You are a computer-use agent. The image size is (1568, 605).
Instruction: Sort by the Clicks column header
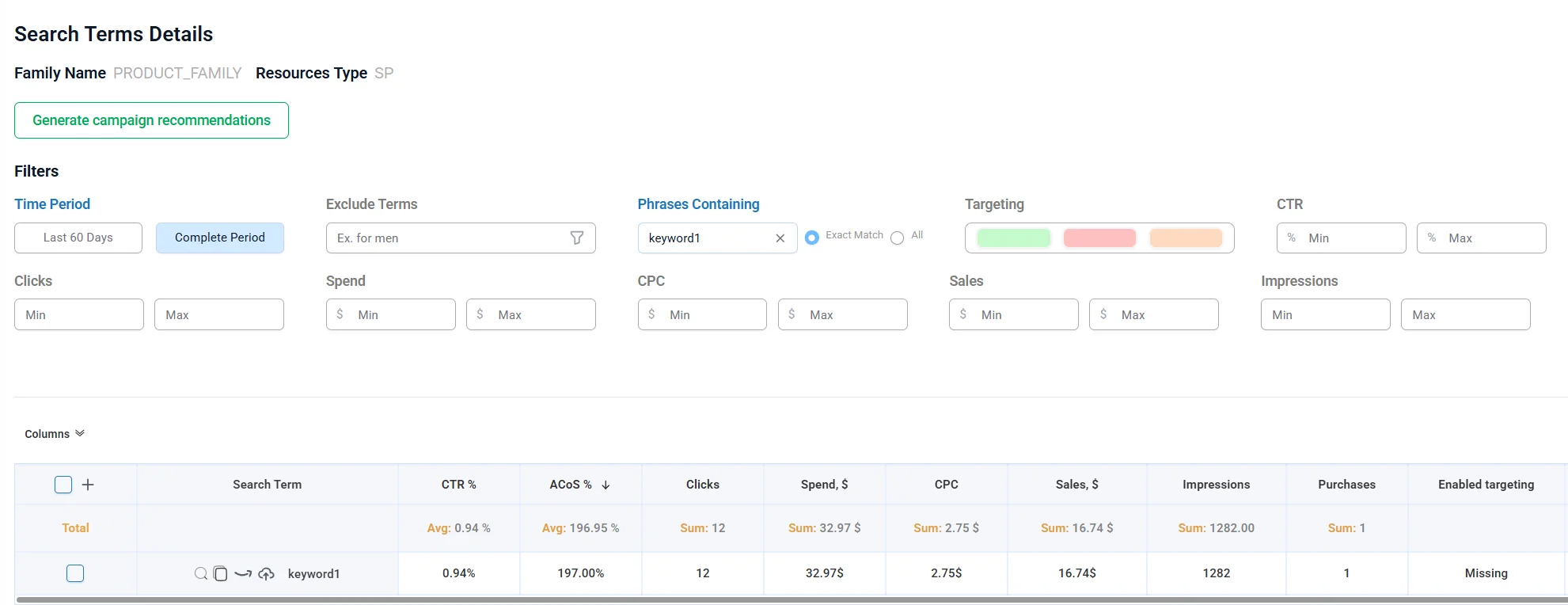pyautogui.click(x=703, y=485)
